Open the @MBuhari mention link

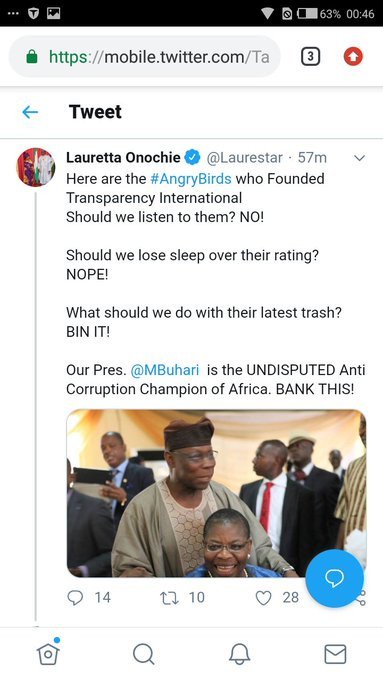point(165,370)
